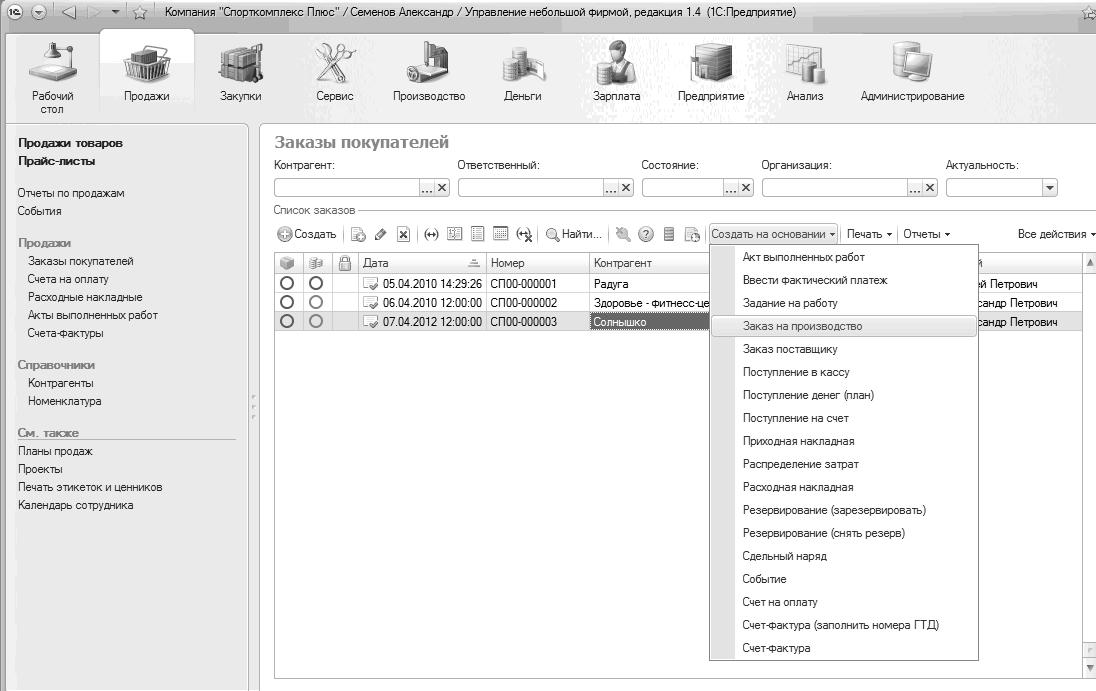The image size is (1096, 691).
Task: Open the Отчеты dropdown menu
Action: (x=926, y=235)
